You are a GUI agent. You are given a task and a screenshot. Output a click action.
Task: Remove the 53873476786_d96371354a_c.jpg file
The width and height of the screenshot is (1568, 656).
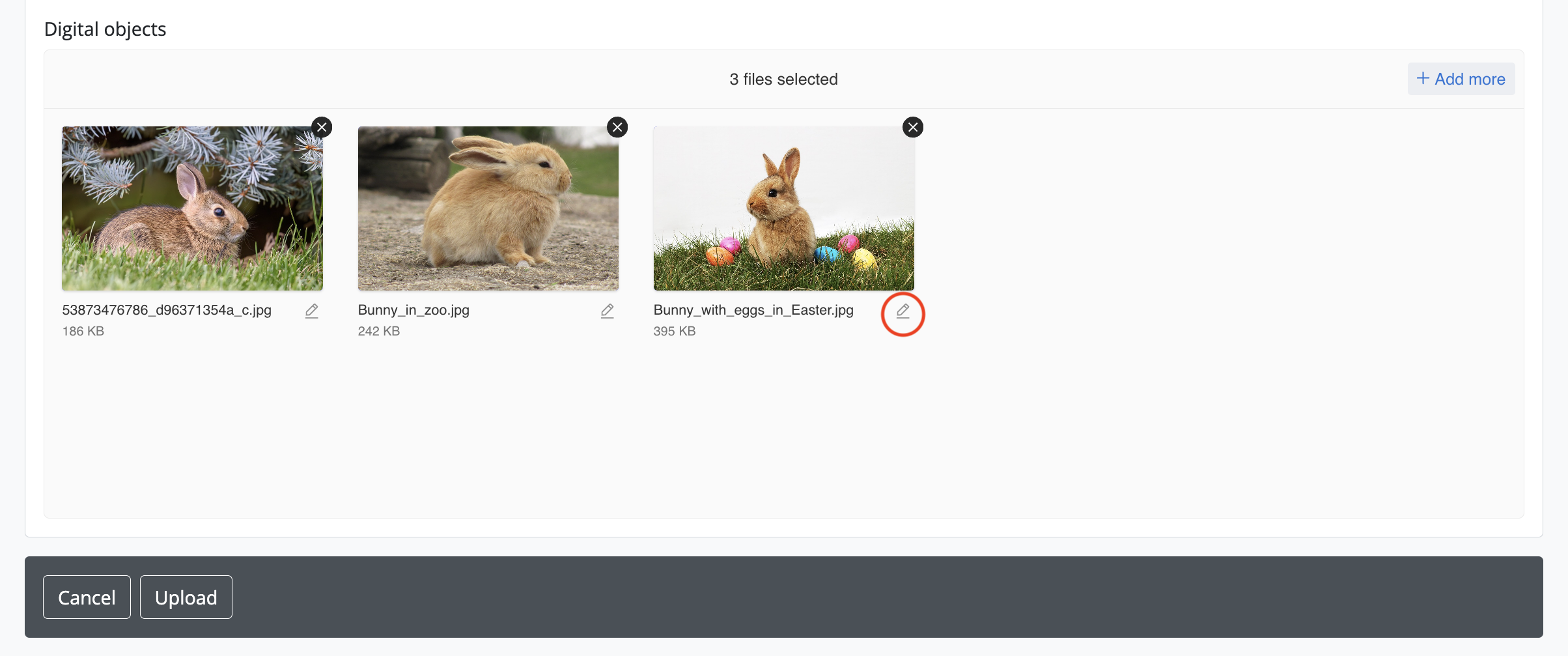tap(322, 127)
